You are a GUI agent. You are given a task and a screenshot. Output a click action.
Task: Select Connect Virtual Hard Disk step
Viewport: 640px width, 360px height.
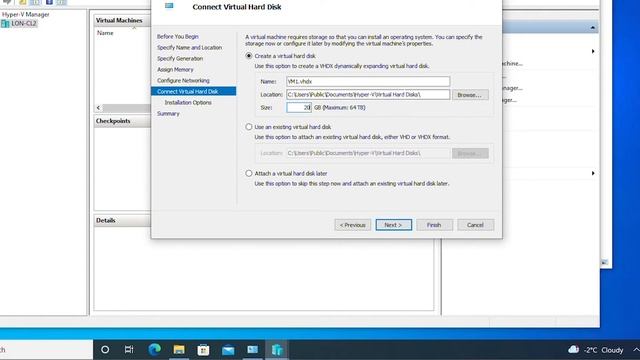193,91
